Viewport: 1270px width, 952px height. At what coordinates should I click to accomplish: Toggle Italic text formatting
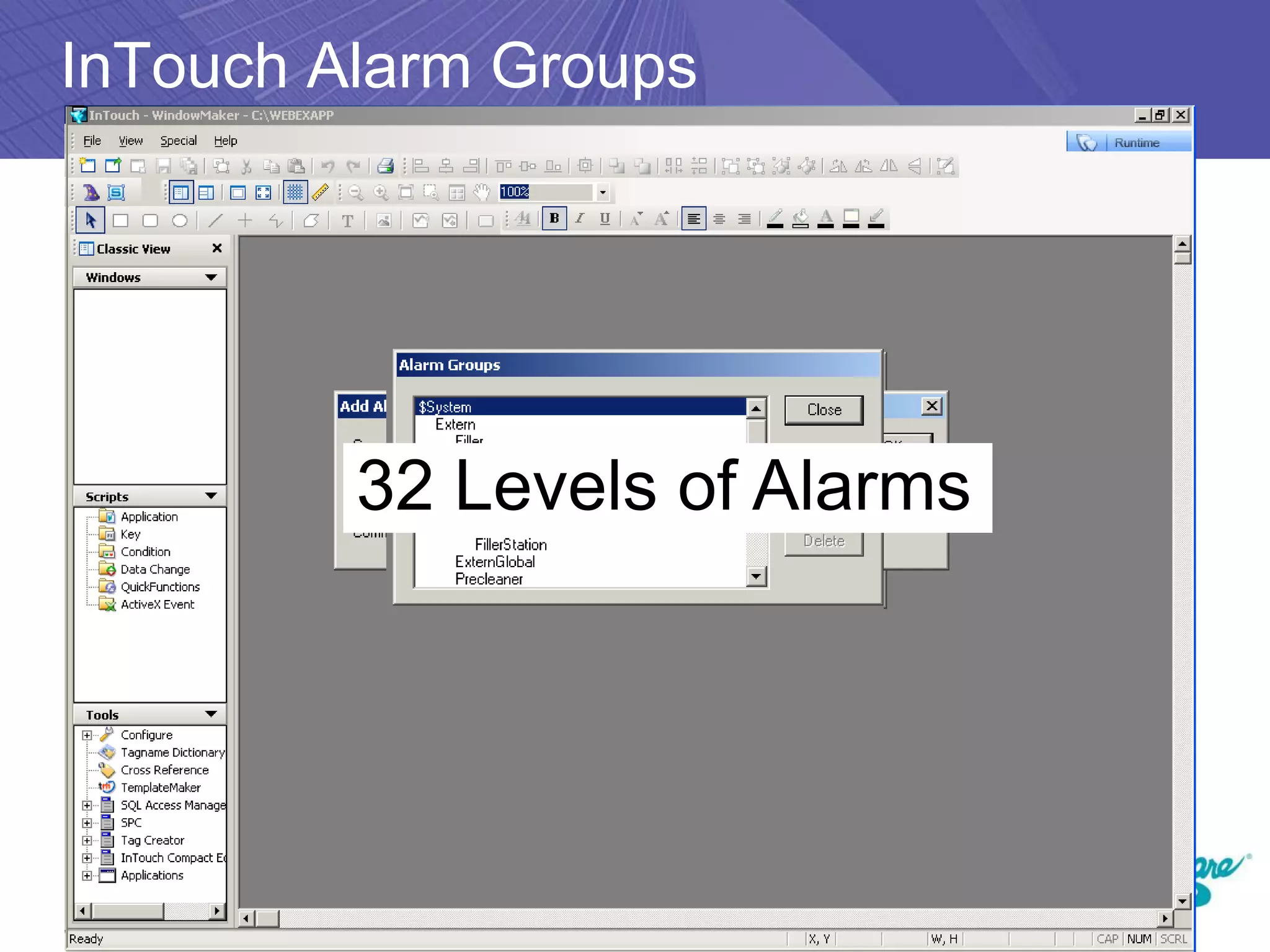(580, 219)
